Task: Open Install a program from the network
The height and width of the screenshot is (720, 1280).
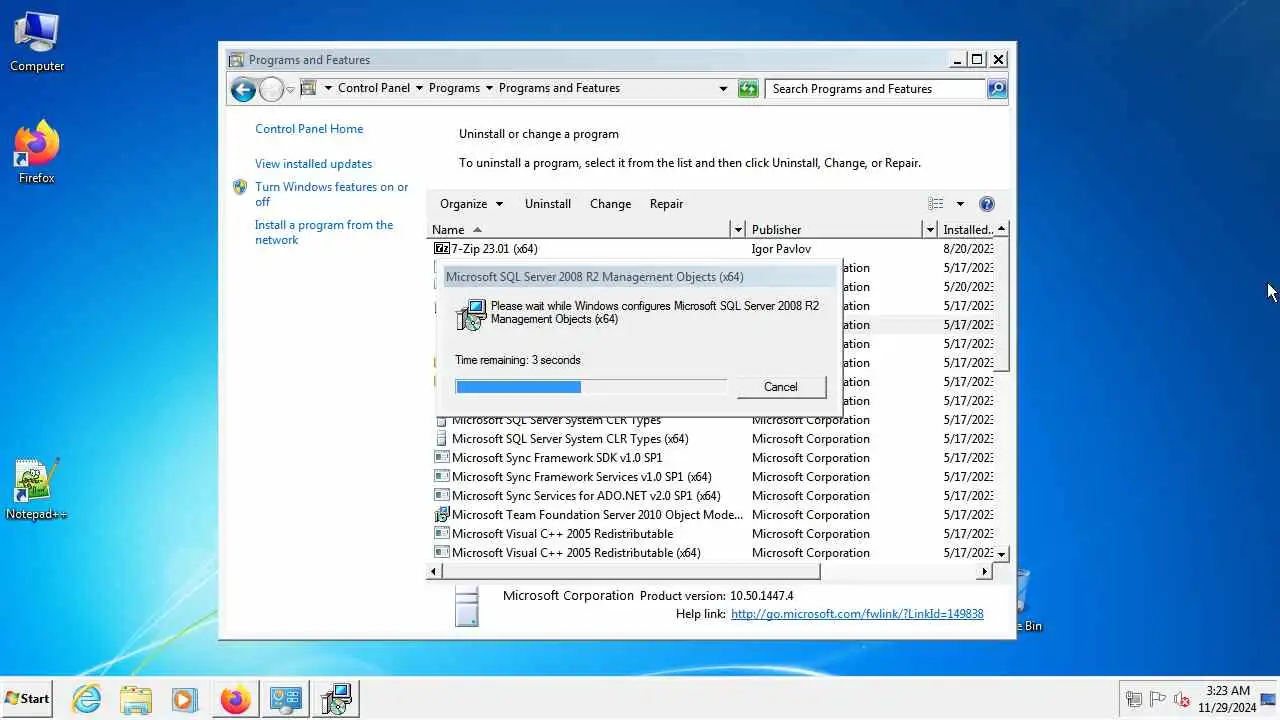Action: pyautogui.click(x=324, y=232)
